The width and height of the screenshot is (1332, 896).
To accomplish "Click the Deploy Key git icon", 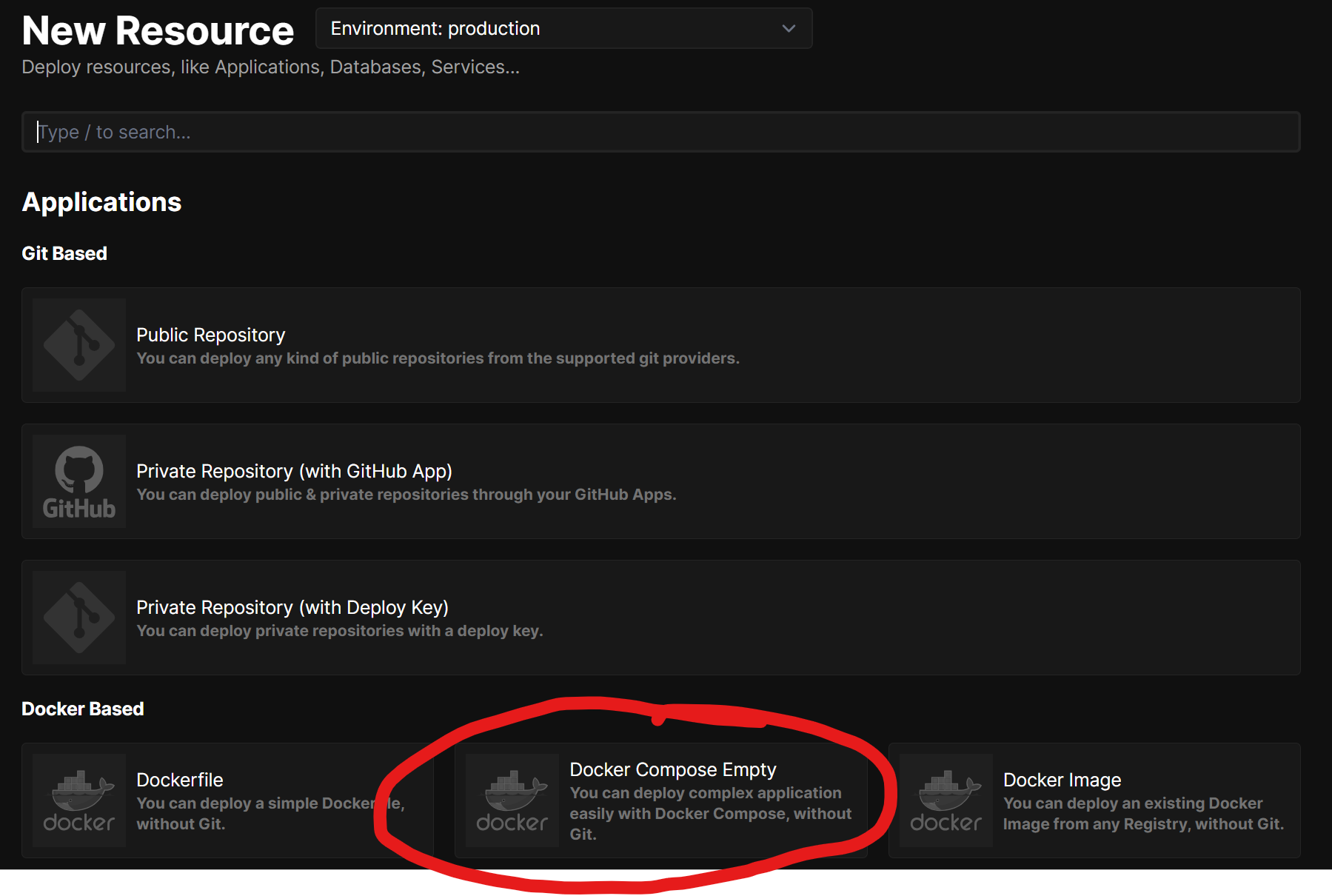I will [79, 618].
